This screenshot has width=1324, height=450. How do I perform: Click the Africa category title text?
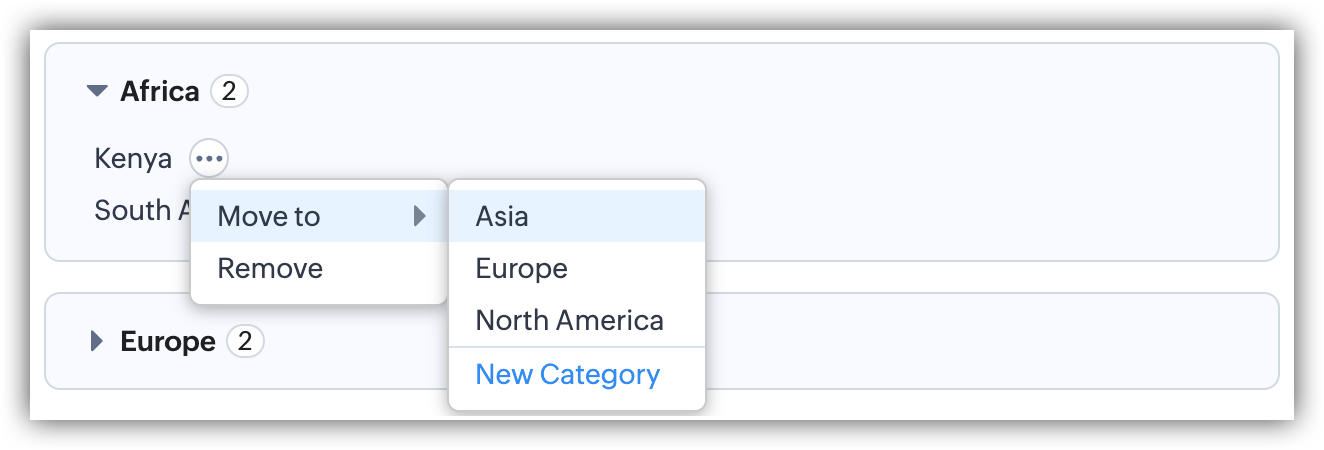160,92
